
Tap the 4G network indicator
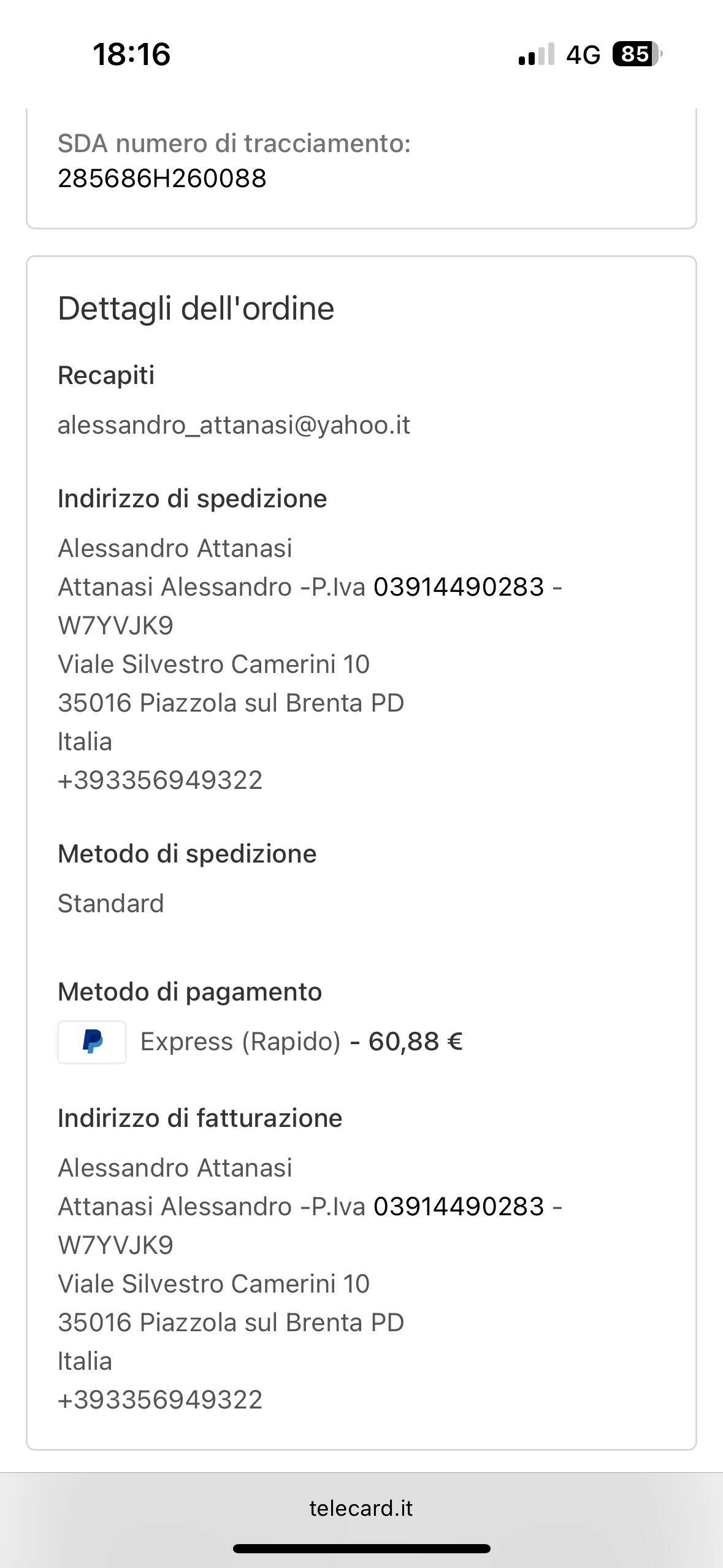[583, 55]
